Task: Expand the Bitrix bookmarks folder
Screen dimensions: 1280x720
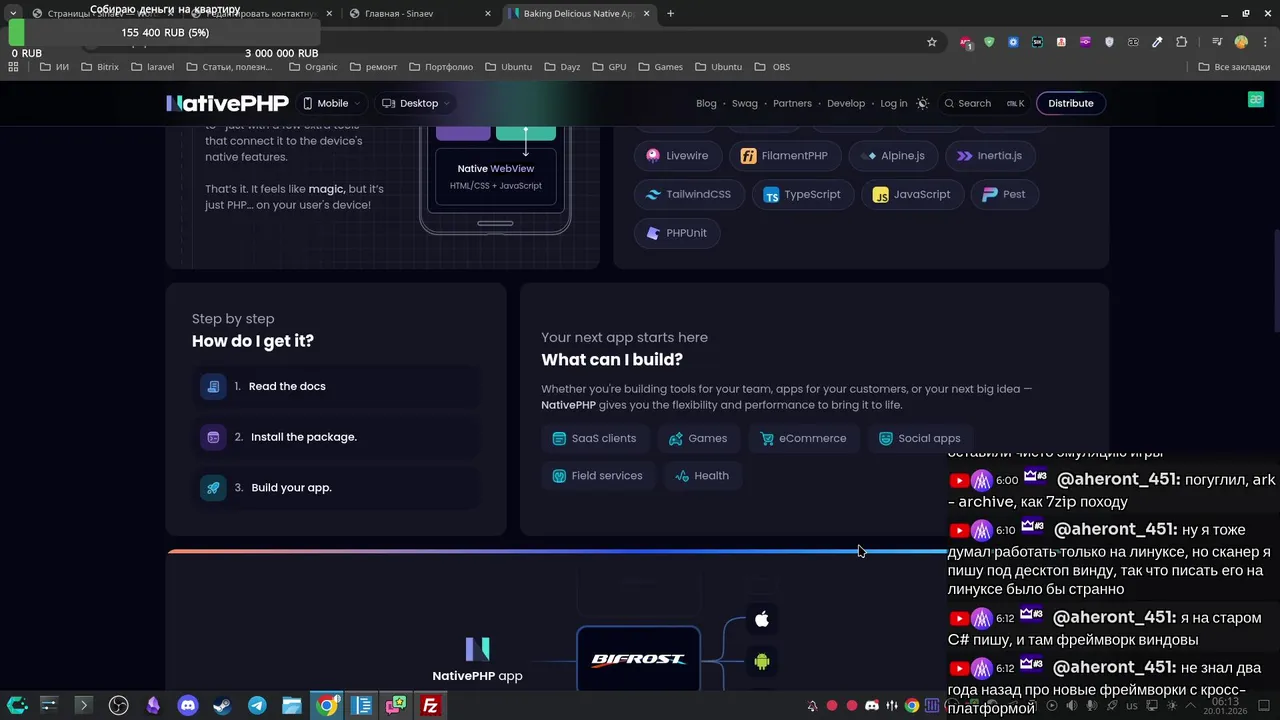Action: click(x=100, y=67)
